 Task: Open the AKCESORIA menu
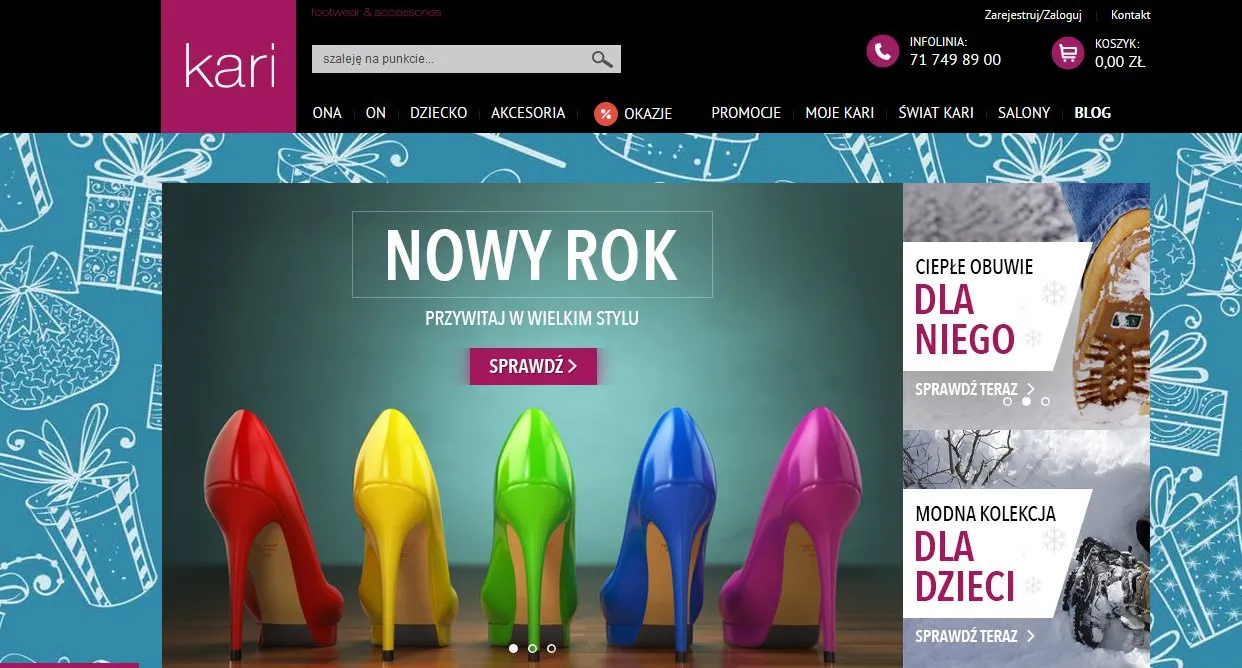[528, 113]
